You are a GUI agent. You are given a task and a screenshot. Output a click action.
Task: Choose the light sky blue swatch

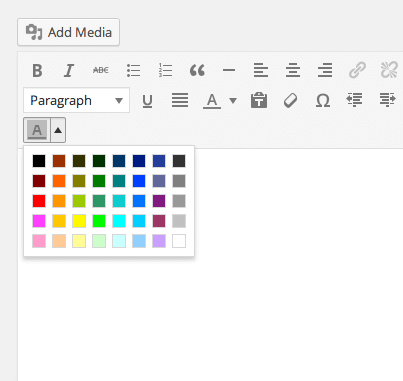pyautogui.click(x=139, y=241)
